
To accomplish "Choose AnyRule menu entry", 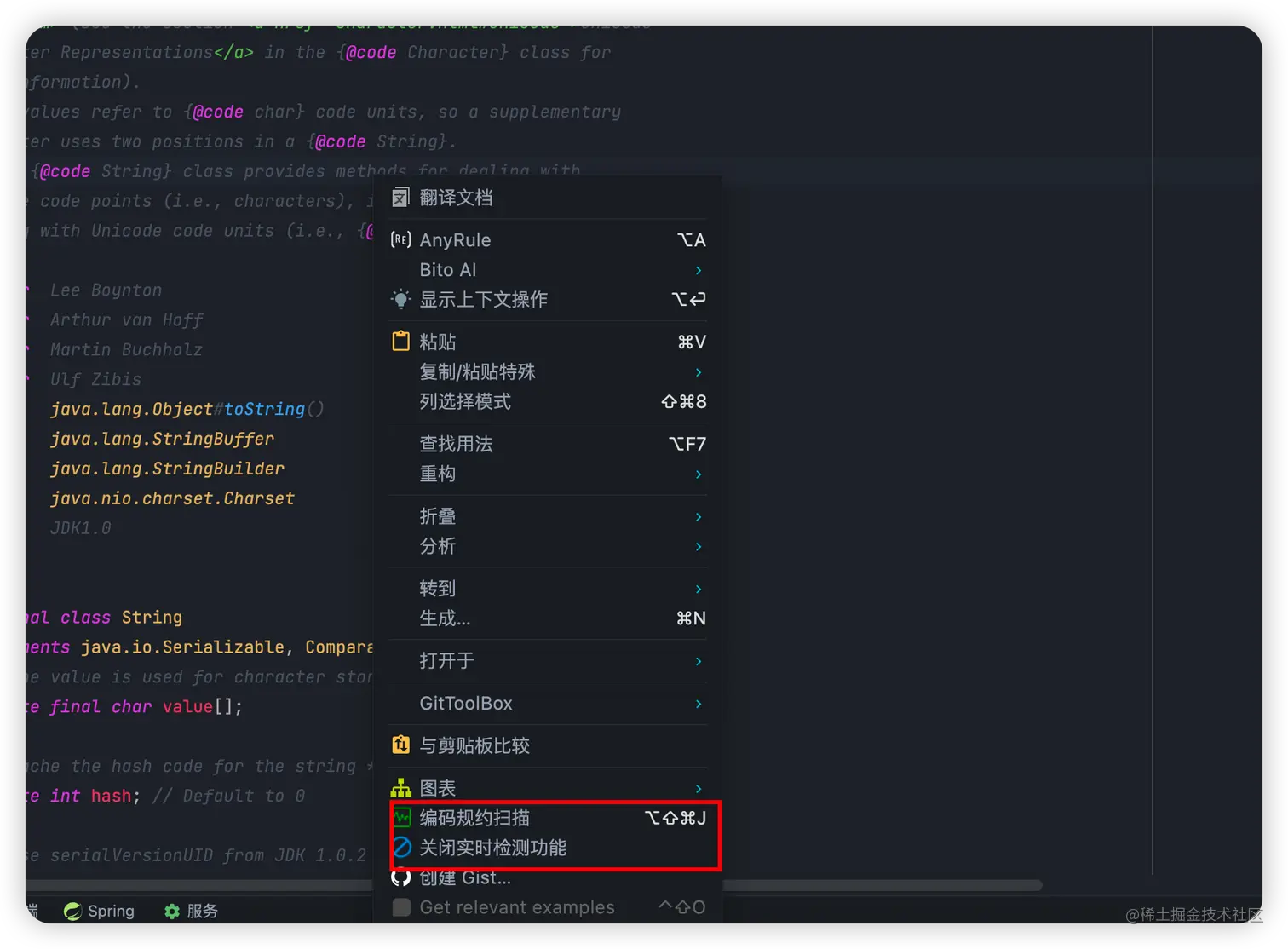I will [548, 240].
